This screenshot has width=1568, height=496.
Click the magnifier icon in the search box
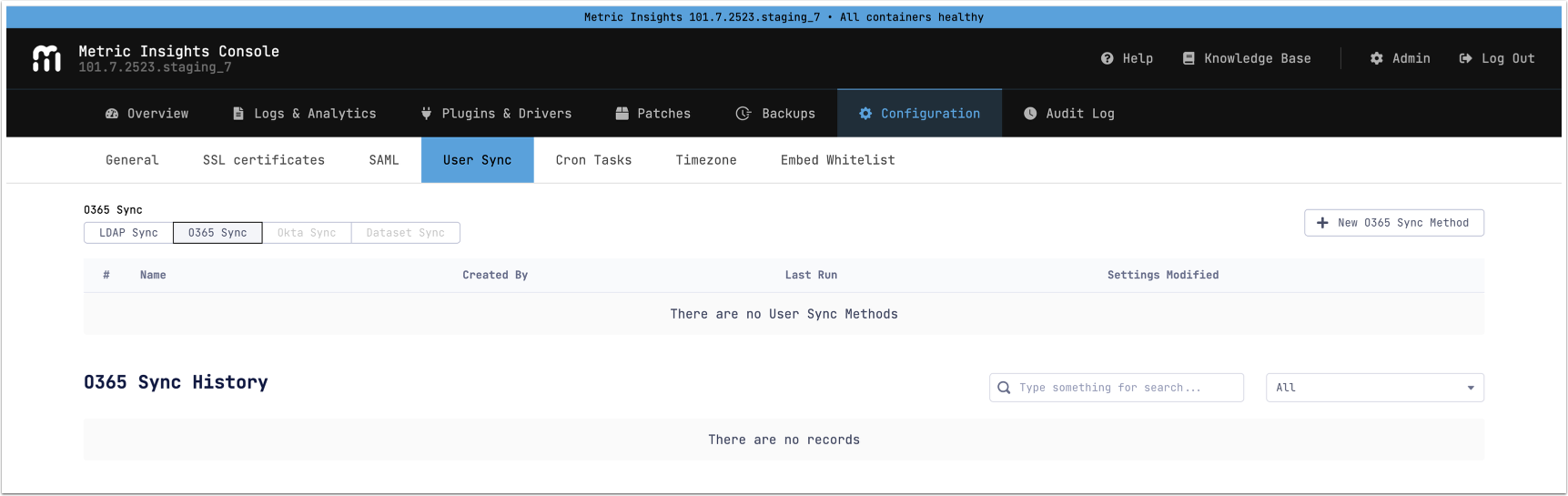(x=1004, y=388)
